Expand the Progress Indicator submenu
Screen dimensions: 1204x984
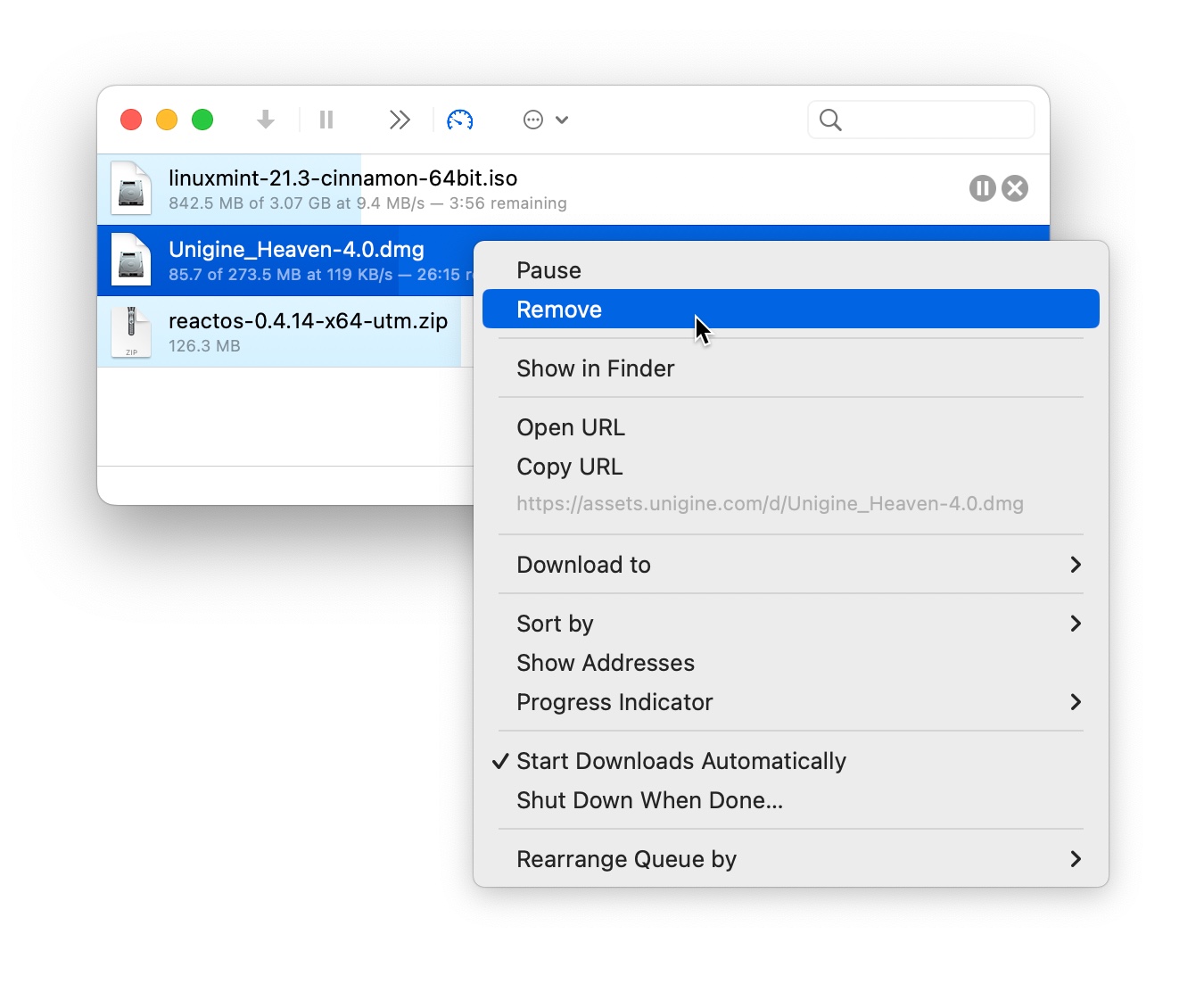(791, 702)
